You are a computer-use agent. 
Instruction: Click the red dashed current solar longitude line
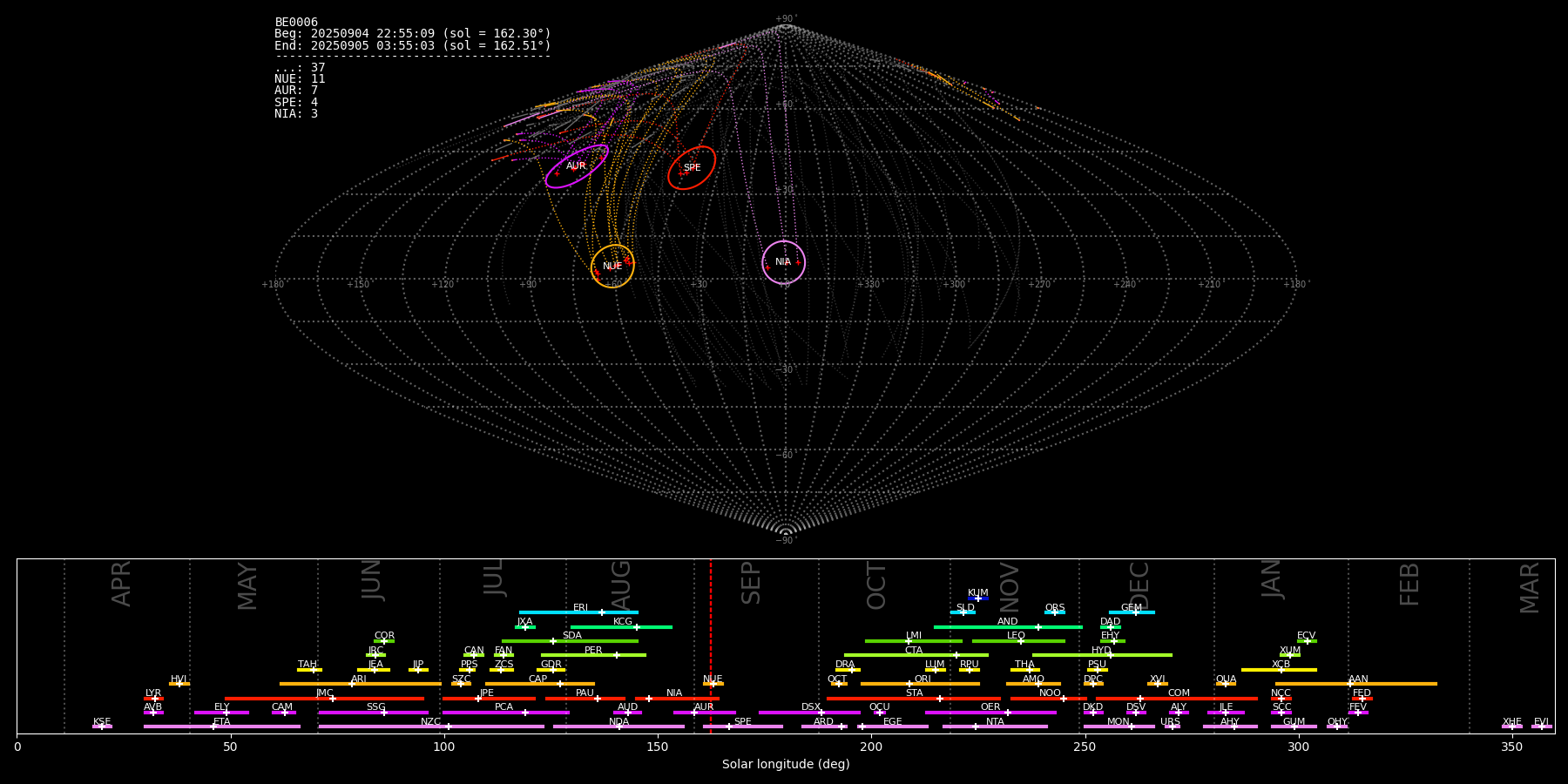click(711, 645)
